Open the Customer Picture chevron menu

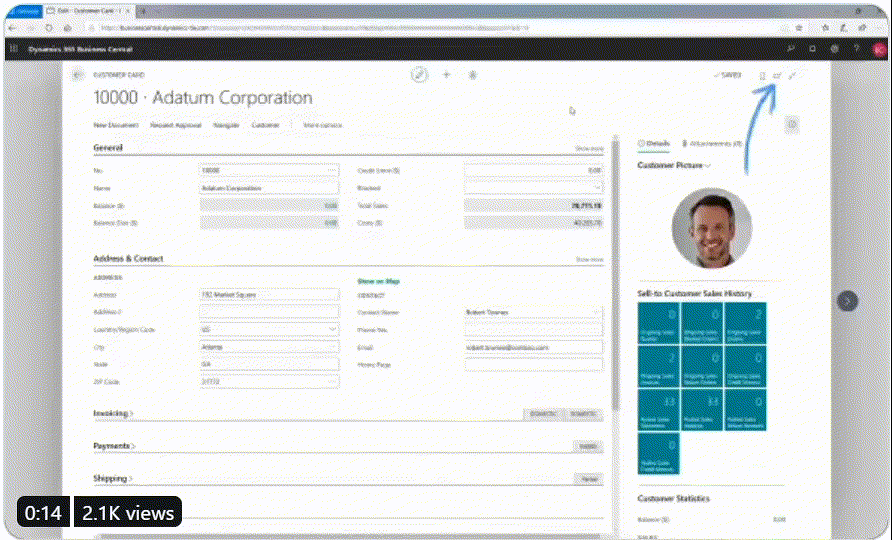(708, 166)
